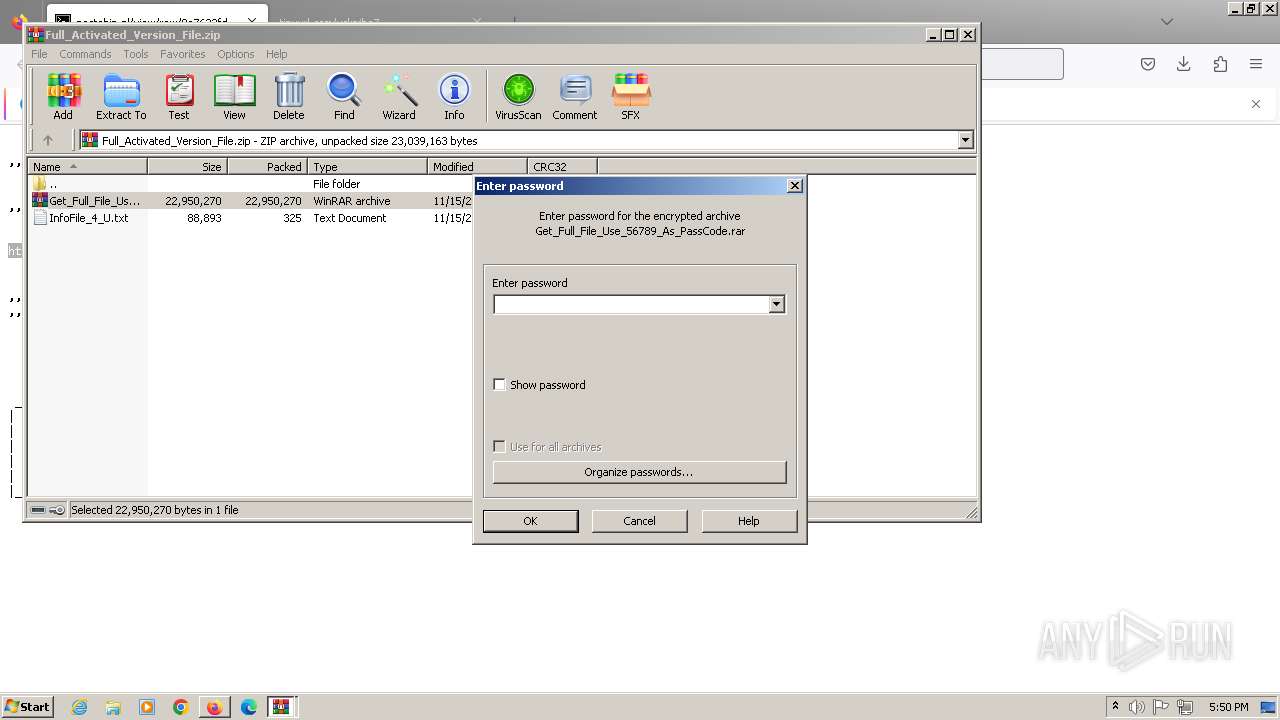Click the Extract To icon

click(121, 97)
